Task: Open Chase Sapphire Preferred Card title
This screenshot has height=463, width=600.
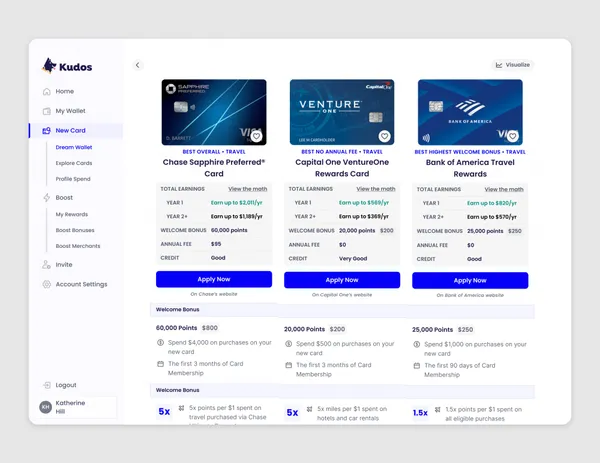Action: click(x=214, y=168)
